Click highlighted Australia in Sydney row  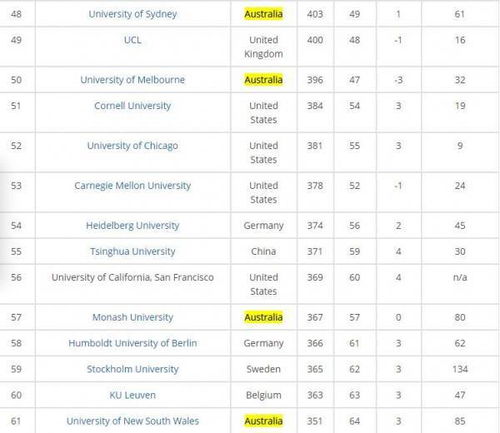(x=263, y=14)
